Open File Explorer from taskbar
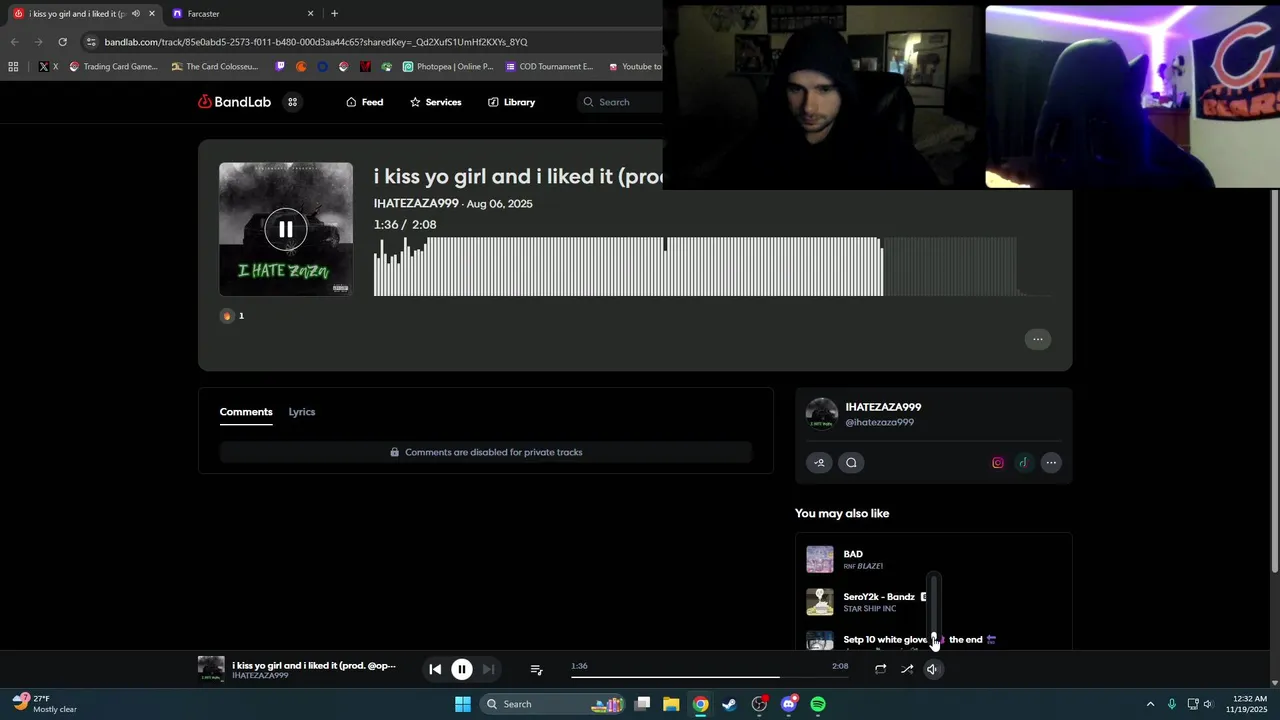The image size is (1280, 720). tap(671, 704)
